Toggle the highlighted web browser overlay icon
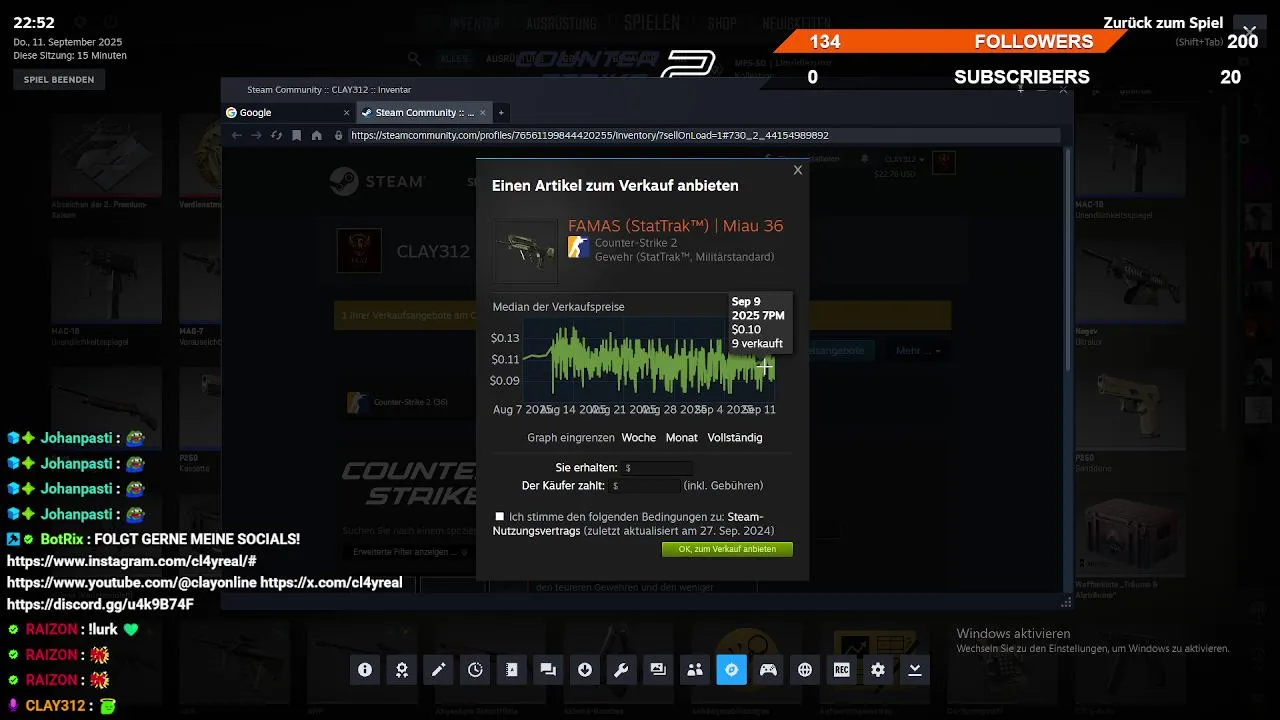The width and height of the screenshot is (1280, 720). coord(731,670)
